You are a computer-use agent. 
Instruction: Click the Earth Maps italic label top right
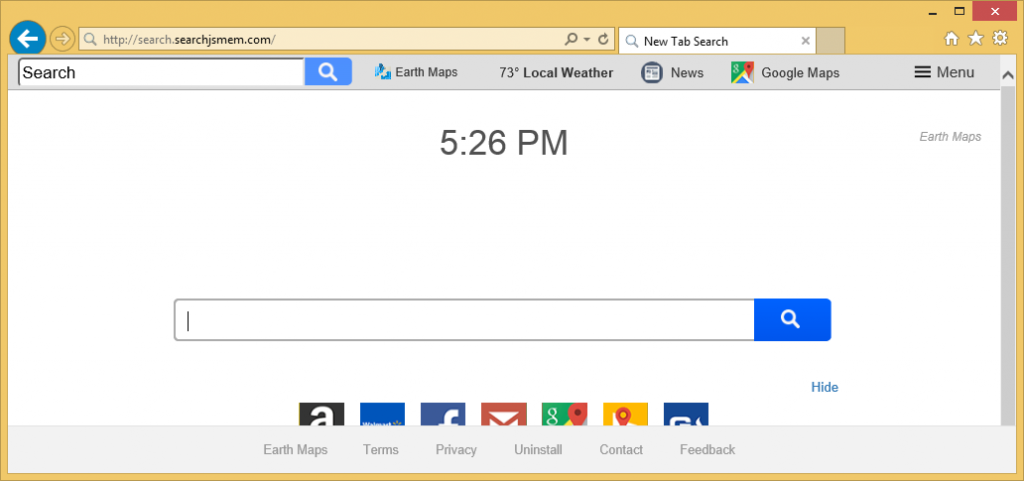(x=950, y=136)
